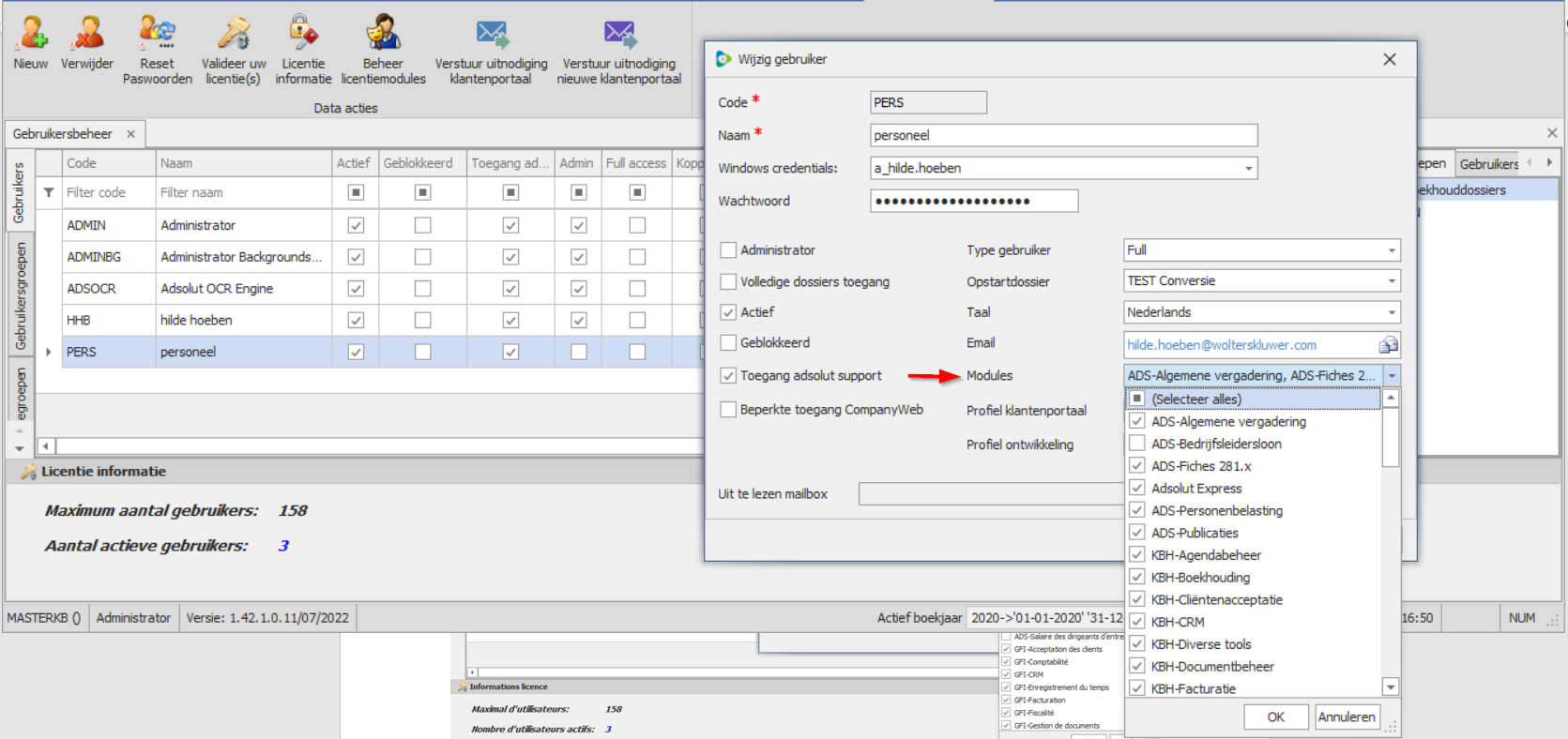Toggle the Geblokkeerd checkbox in dialog

(x=728, y=343)
